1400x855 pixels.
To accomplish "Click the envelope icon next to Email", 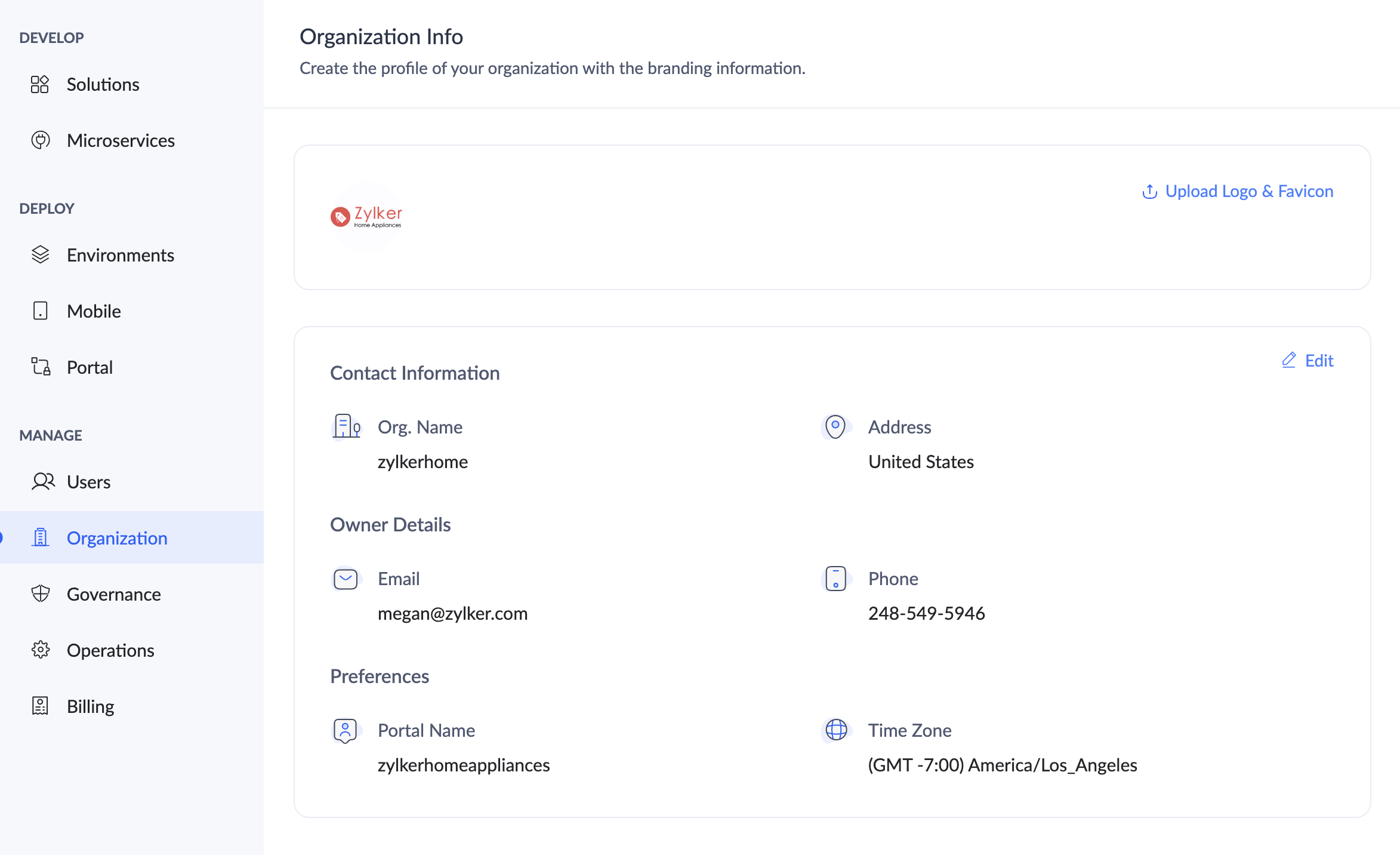I will [x=345, y=578].
